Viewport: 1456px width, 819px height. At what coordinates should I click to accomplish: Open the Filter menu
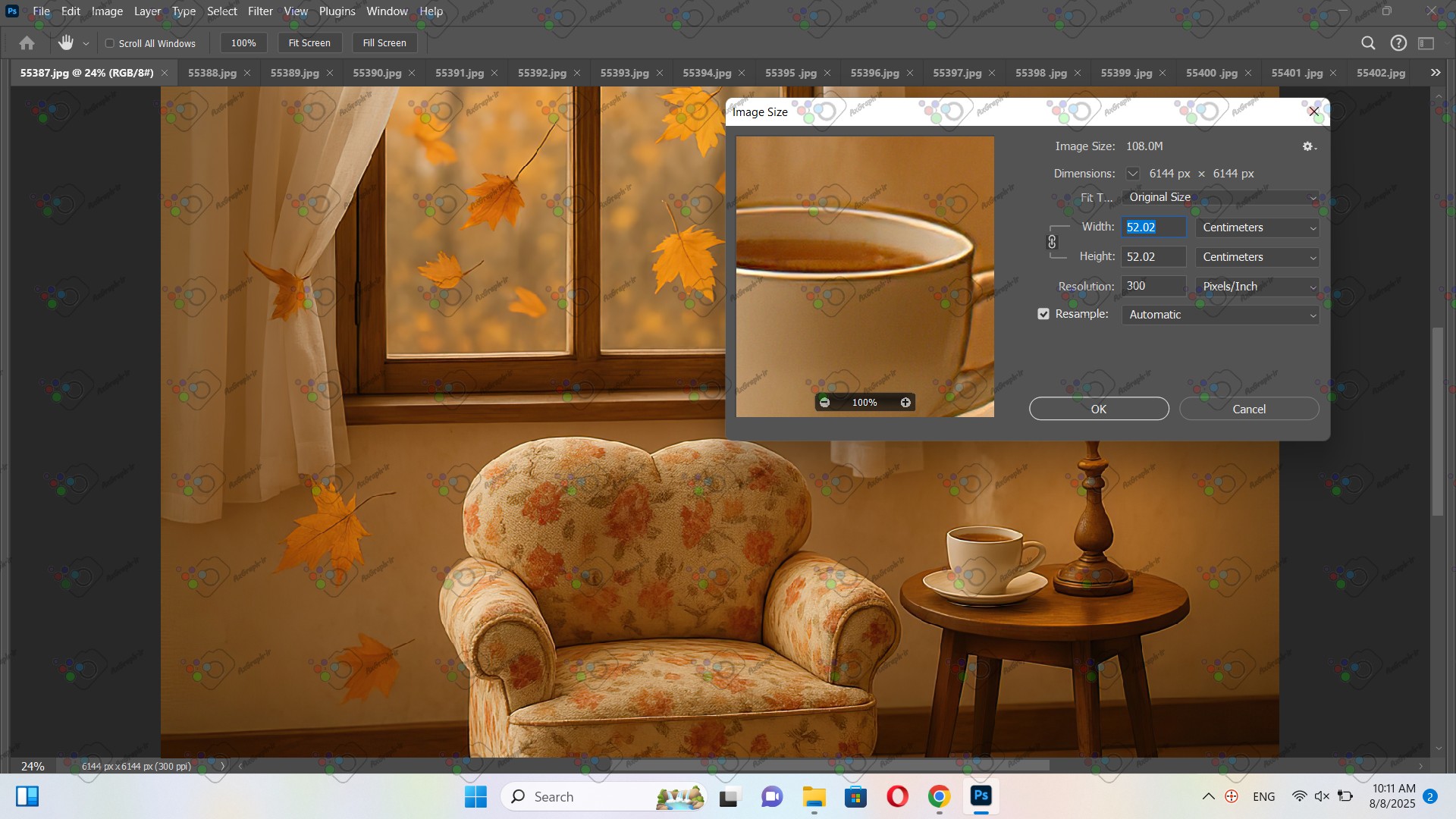[260, 11]
